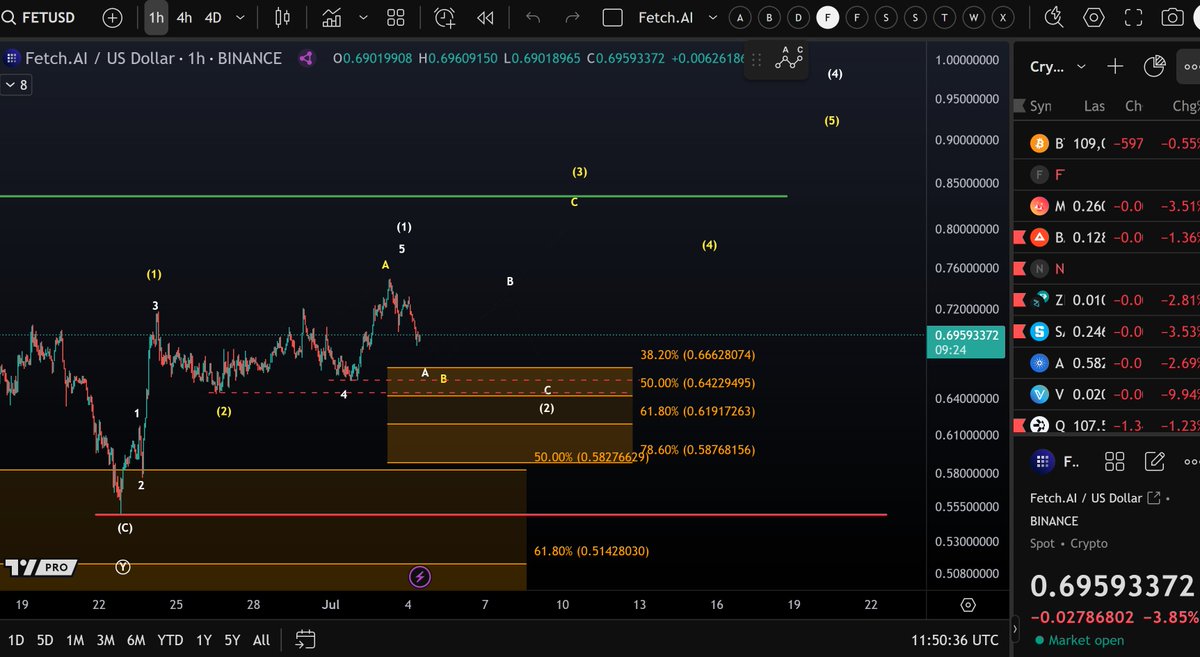The height and width of the screenshot is (657, 1200).
Task: Click the purple share icon beside BINANCE
Action: [x=306, y=59]
